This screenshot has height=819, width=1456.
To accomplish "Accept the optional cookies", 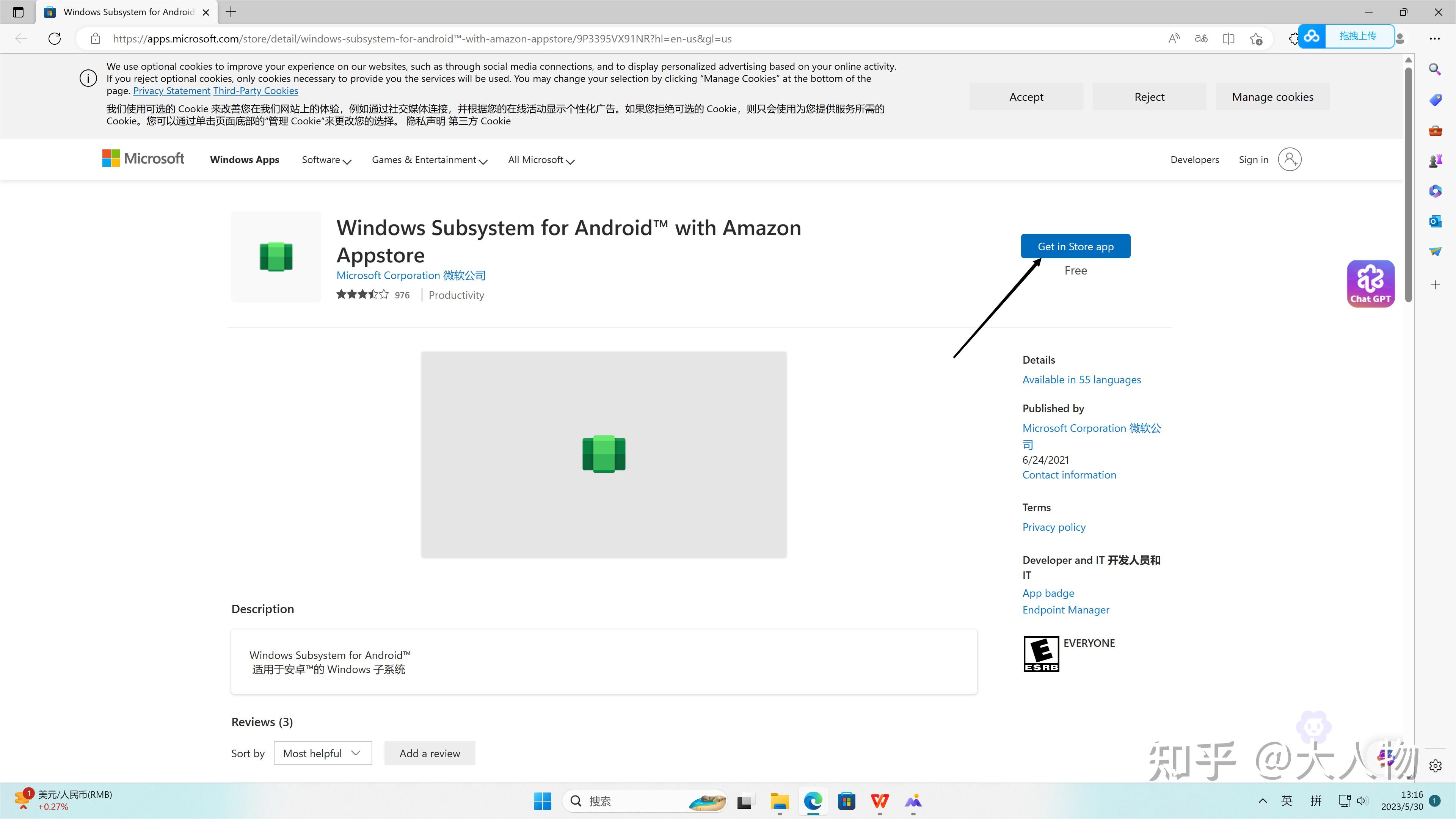I will click(1026, 97).
